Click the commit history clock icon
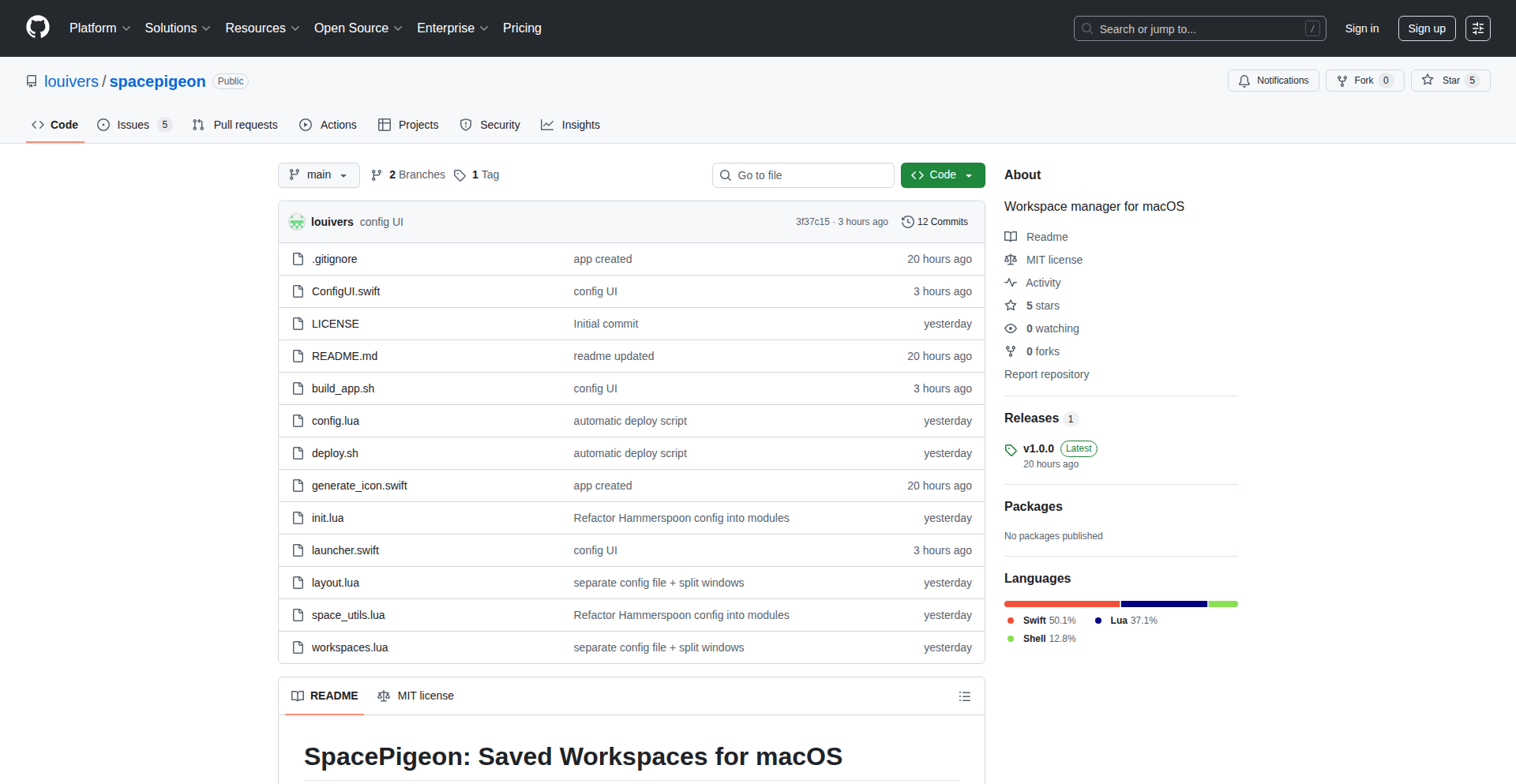The width and height of the screenshot is (1516, 784). click(x=908, y=222)
